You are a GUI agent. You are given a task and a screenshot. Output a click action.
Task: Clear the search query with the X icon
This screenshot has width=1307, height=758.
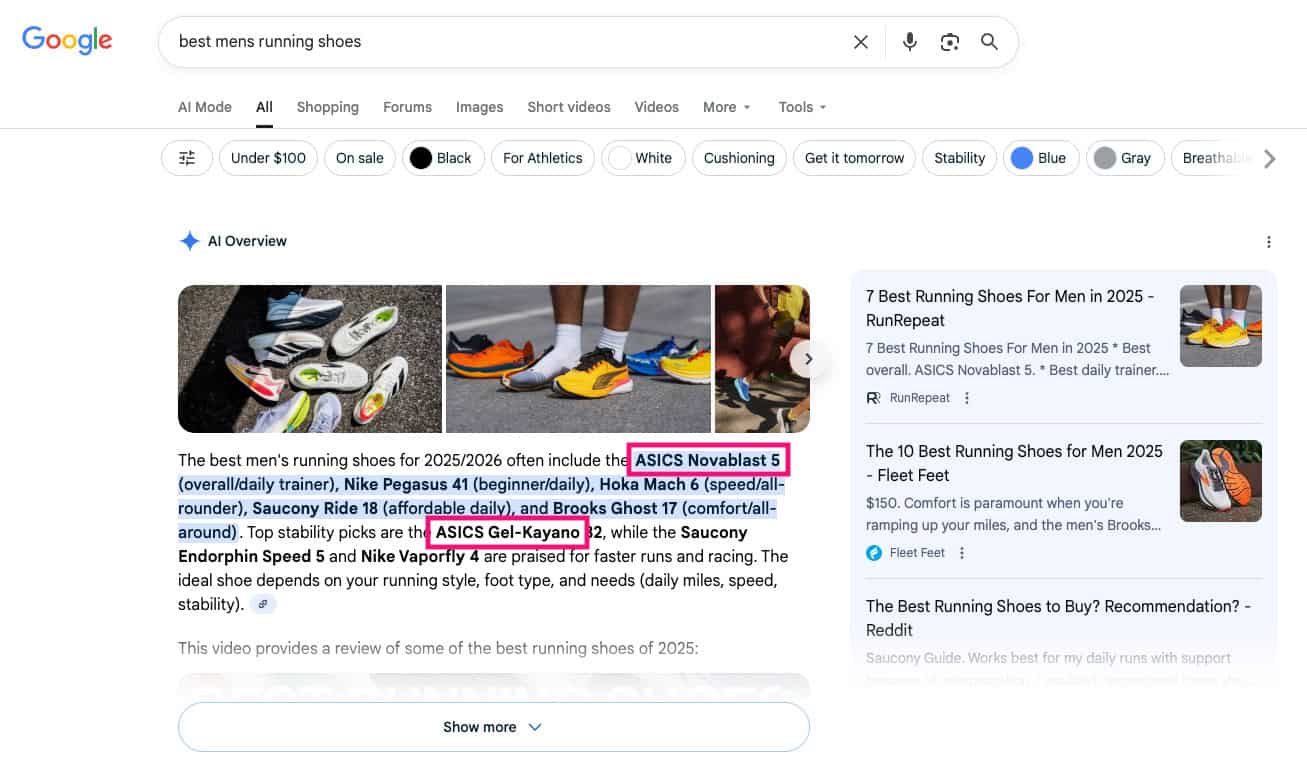click(x=861, y=42)
